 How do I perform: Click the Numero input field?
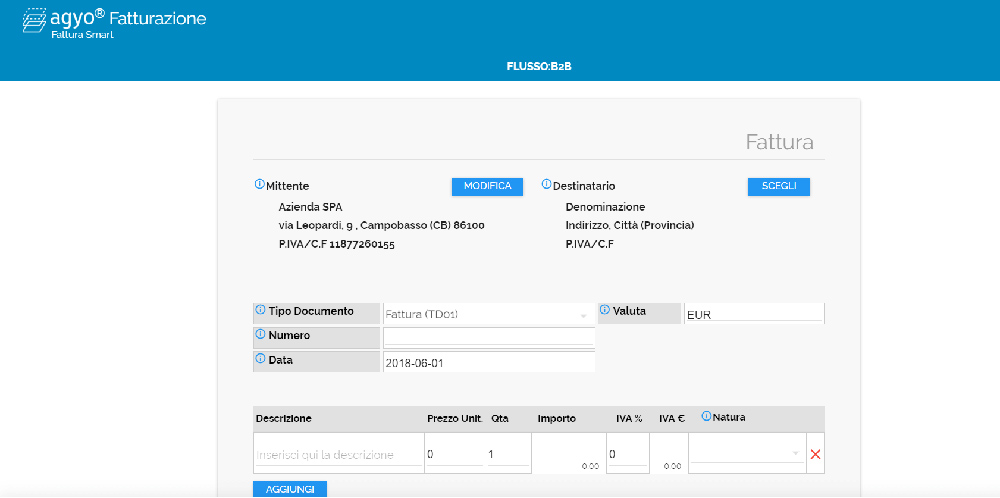[488, 337]
